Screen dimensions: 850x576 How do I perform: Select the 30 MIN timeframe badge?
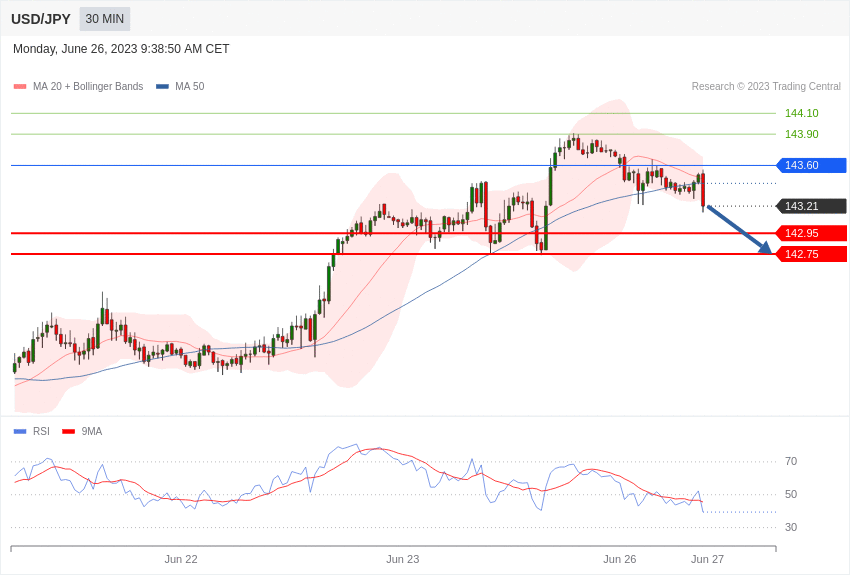click(105, 19)
